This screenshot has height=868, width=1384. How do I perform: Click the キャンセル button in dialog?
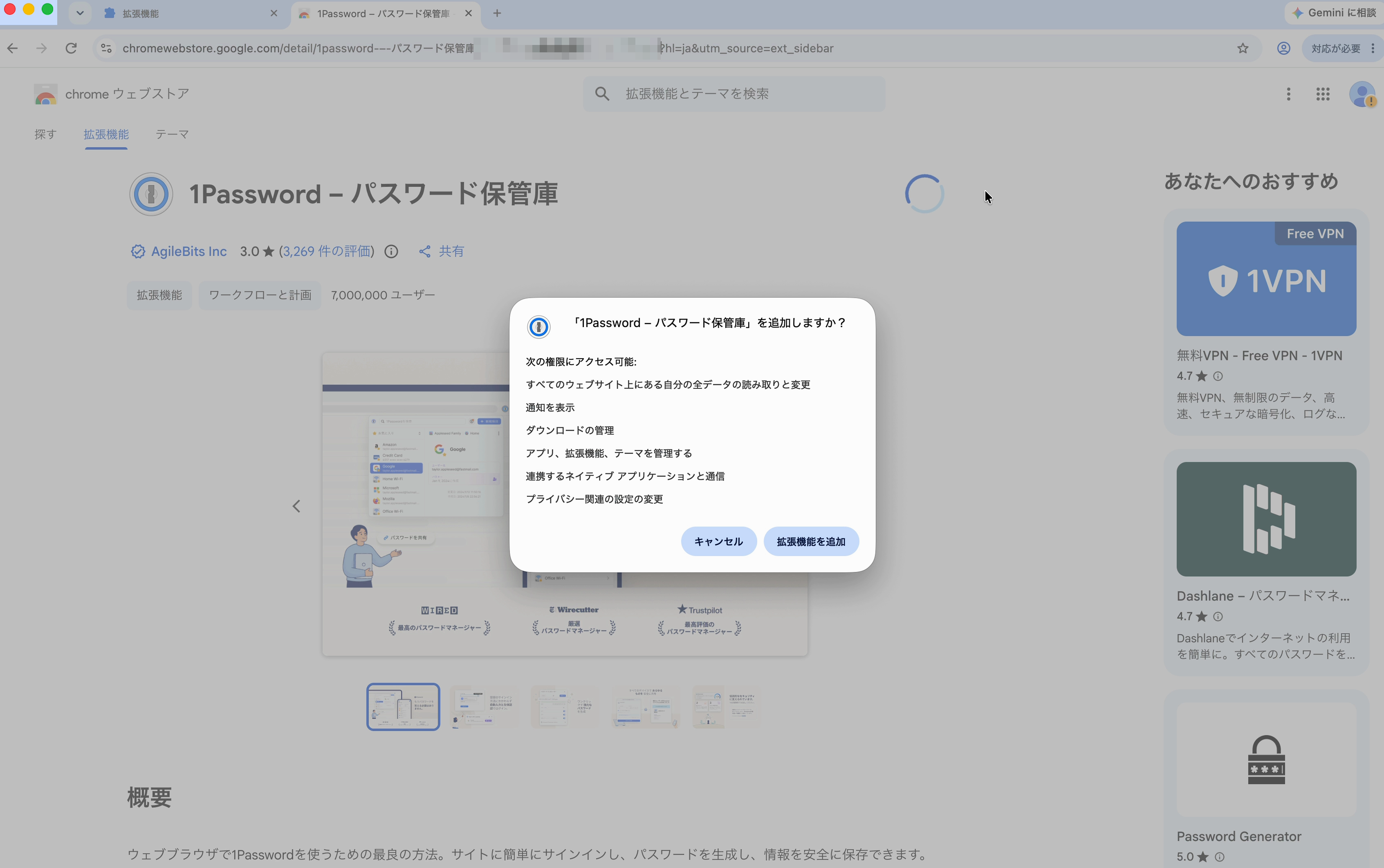pos(718,541)
